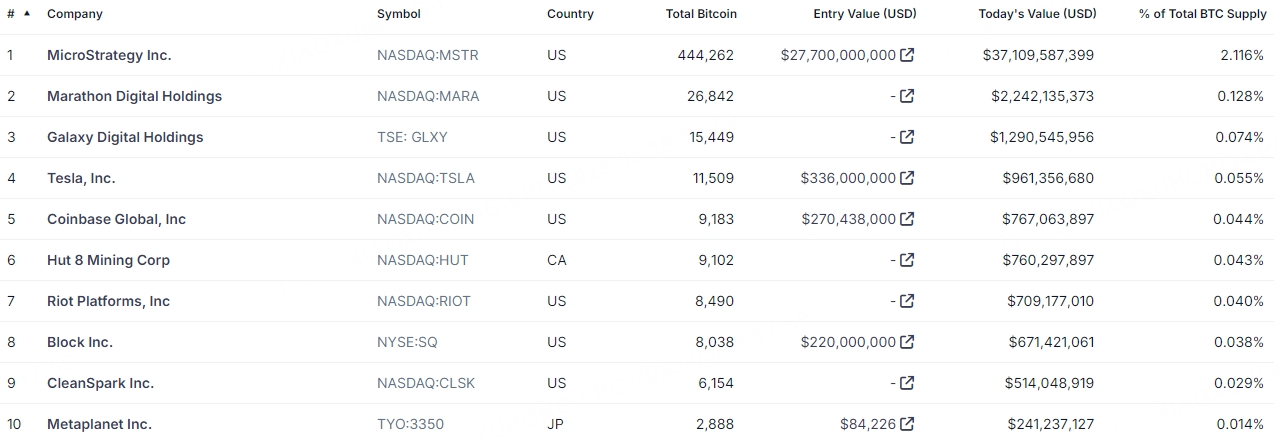Click the Company column header
Viewport: 1279px width, 438px height.
coord(74,14)
